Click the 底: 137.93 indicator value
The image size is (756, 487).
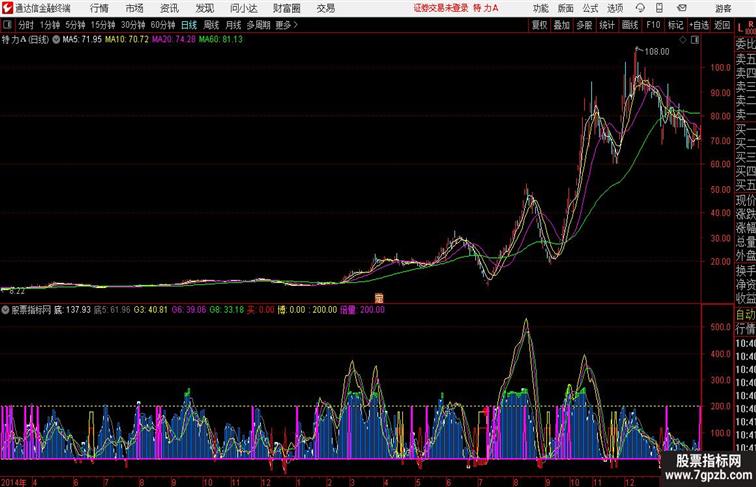click(72, 310)
